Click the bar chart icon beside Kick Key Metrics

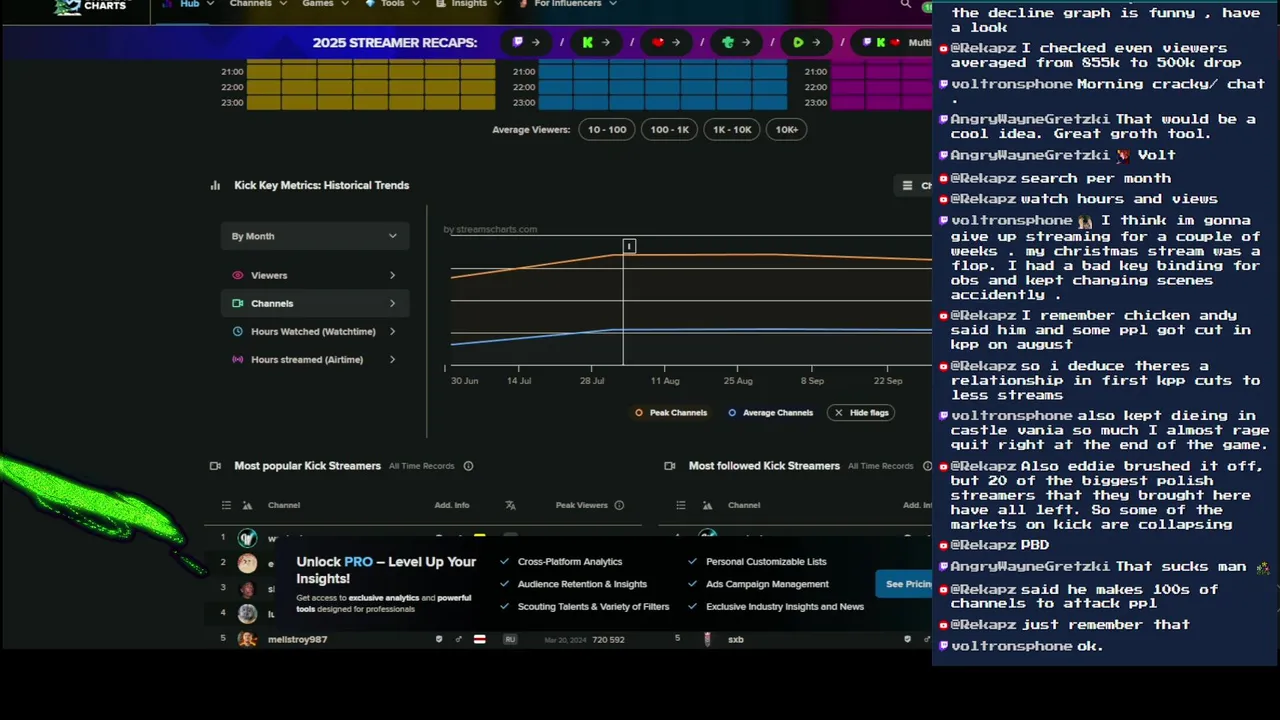pyautogui.click(x=215, y=185)
